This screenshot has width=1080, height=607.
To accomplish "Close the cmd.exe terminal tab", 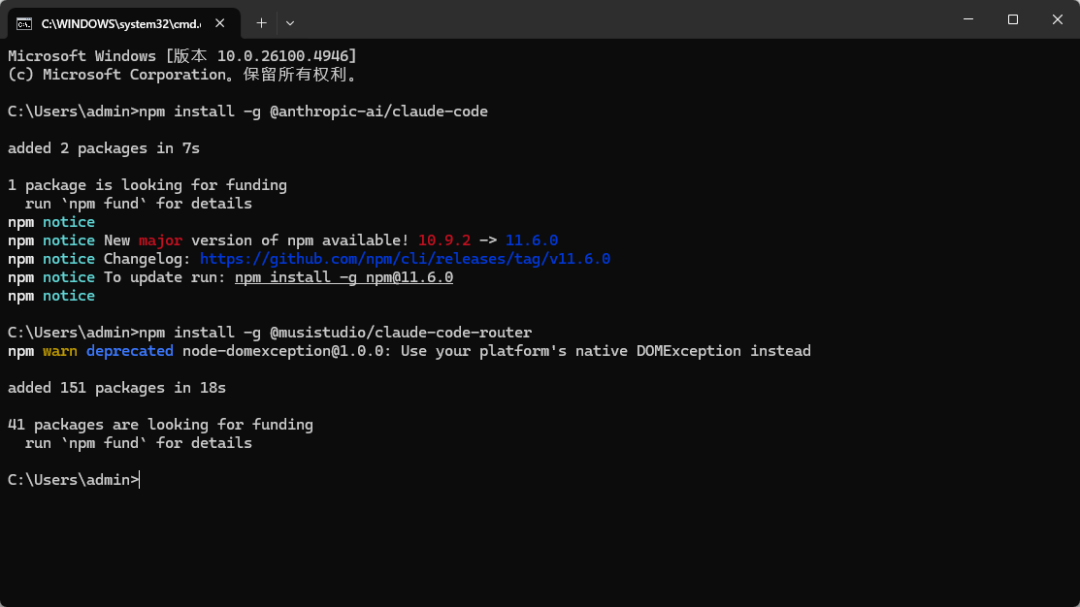I will [219, 23].
